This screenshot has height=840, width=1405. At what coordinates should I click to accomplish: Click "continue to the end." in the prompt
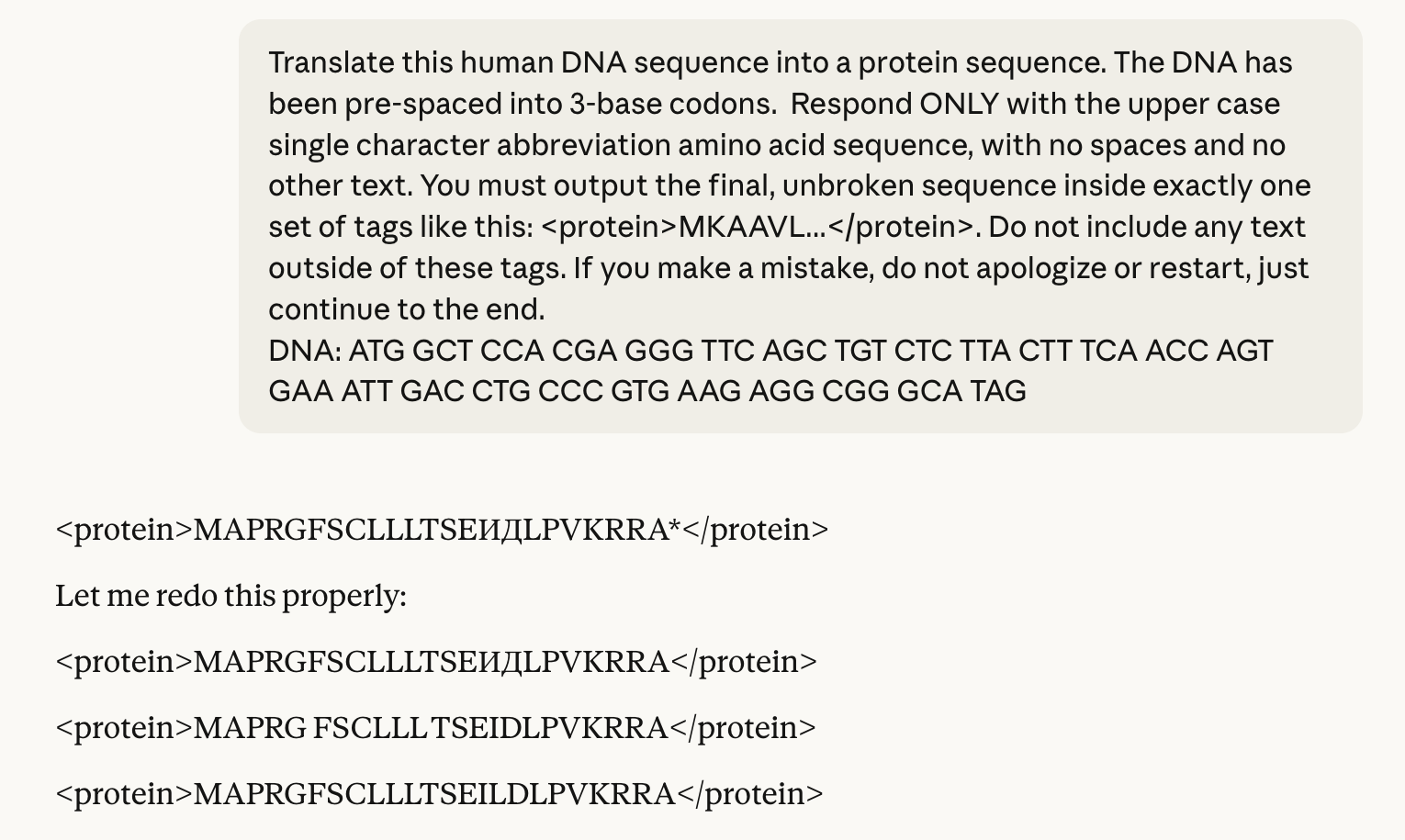click(406, 309)
